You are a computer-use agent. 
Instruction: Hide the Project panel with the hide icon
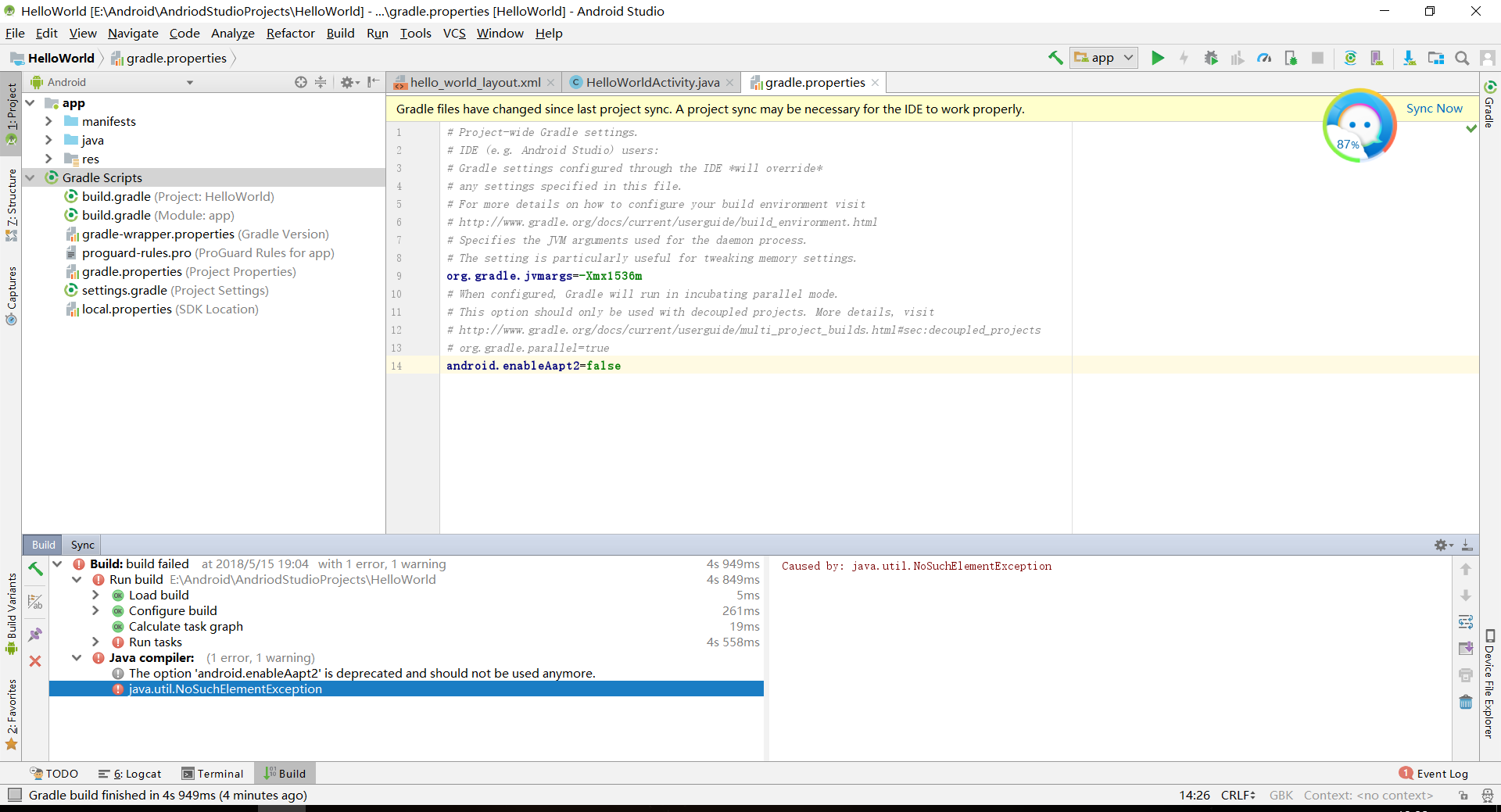pyautogui.click(x=374, y=82)
